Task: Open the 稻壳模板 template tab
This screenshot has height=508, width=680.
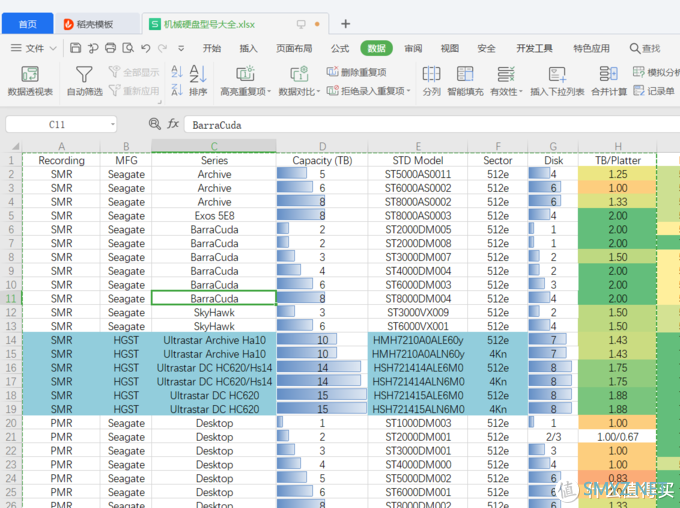Action: point(98,24)
